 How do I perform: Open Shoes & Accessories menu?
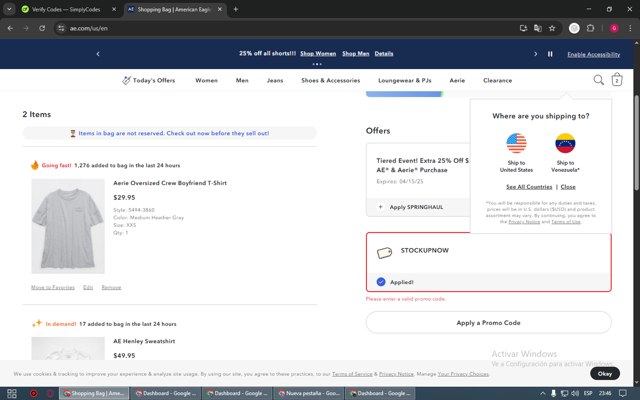pyautogui.click(x=331, y=80)
